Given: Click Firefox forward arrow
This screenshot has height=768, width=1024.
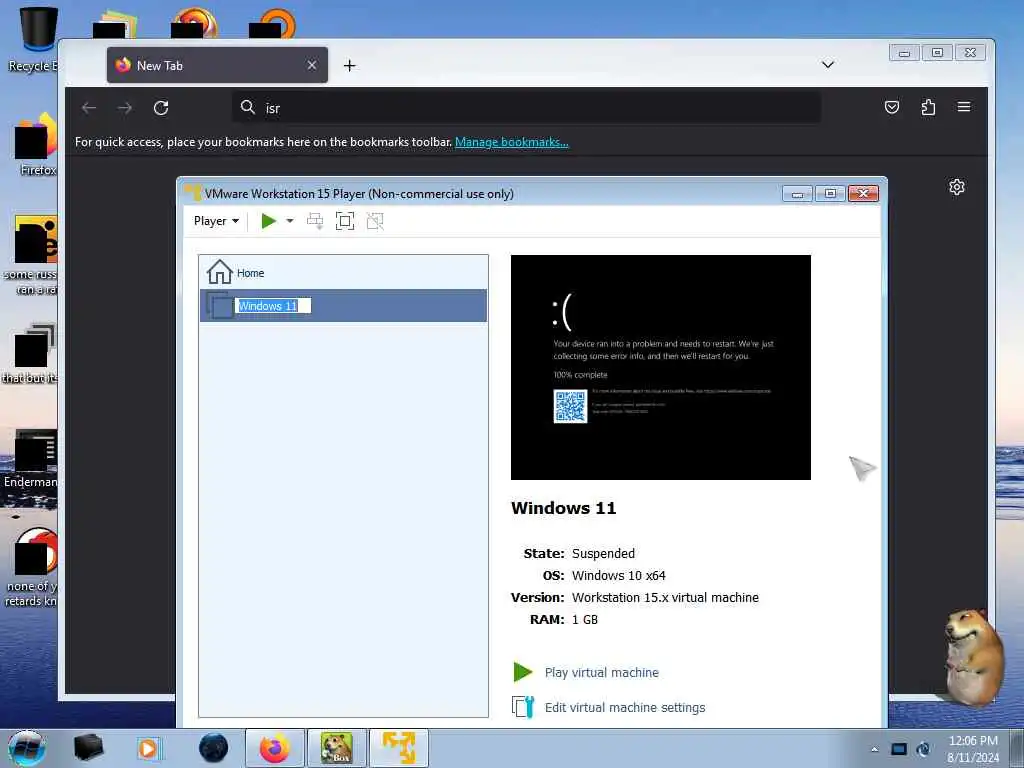Looking at the screenshot, I should [x=125, y=108].
